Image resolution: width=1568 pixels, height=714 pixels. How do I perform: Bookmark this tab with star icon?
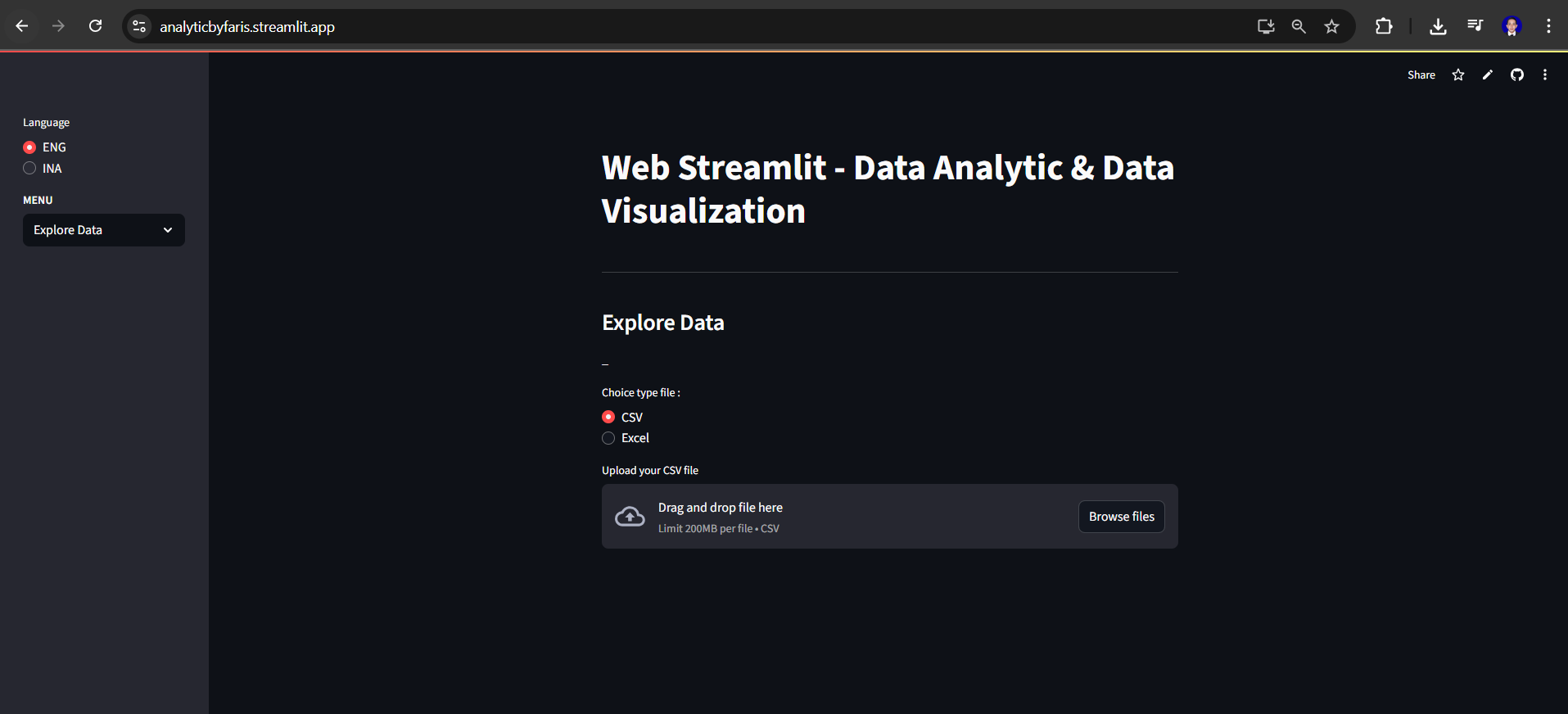click(x=1332, y=26)
